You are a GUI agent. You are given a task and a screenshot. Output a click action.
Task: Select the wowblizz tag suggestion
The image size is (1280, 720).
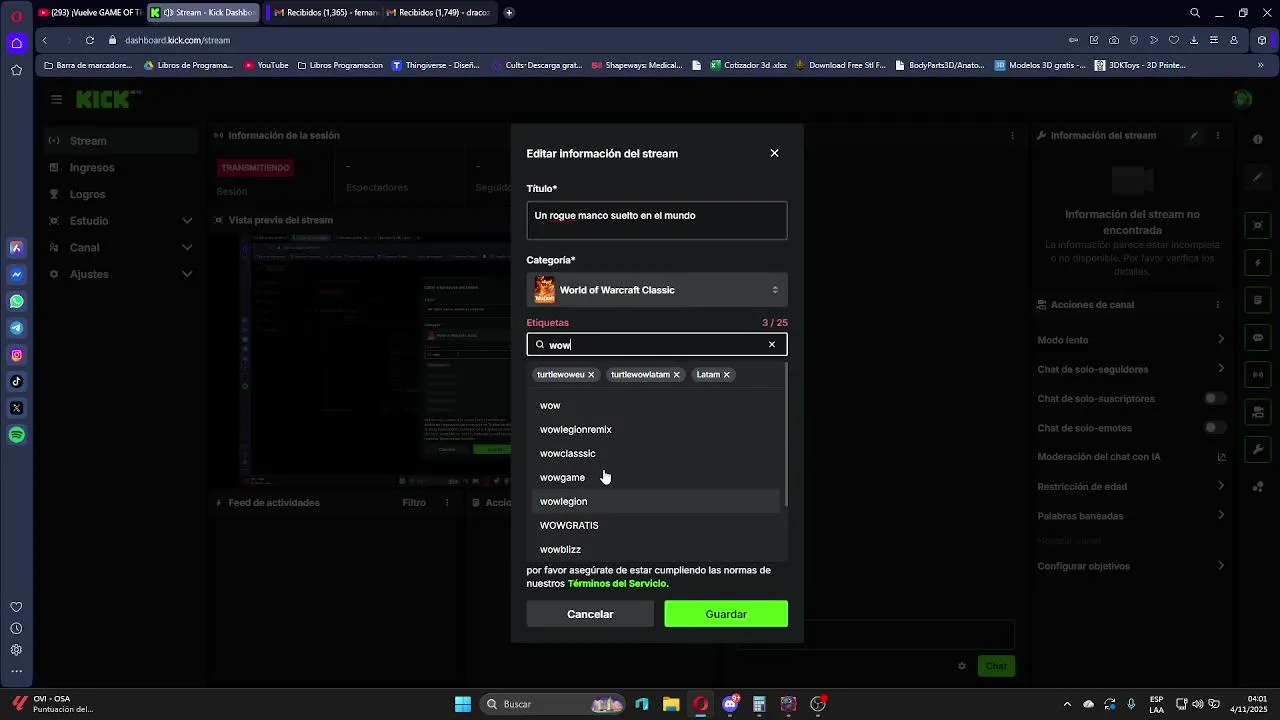(x=655, y=550)
